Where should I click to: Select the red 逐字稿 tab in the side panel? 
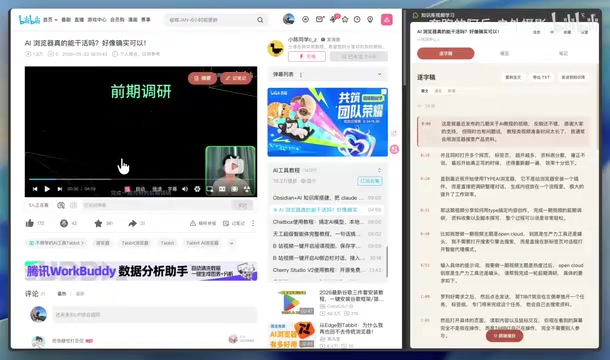click(445, 53)
